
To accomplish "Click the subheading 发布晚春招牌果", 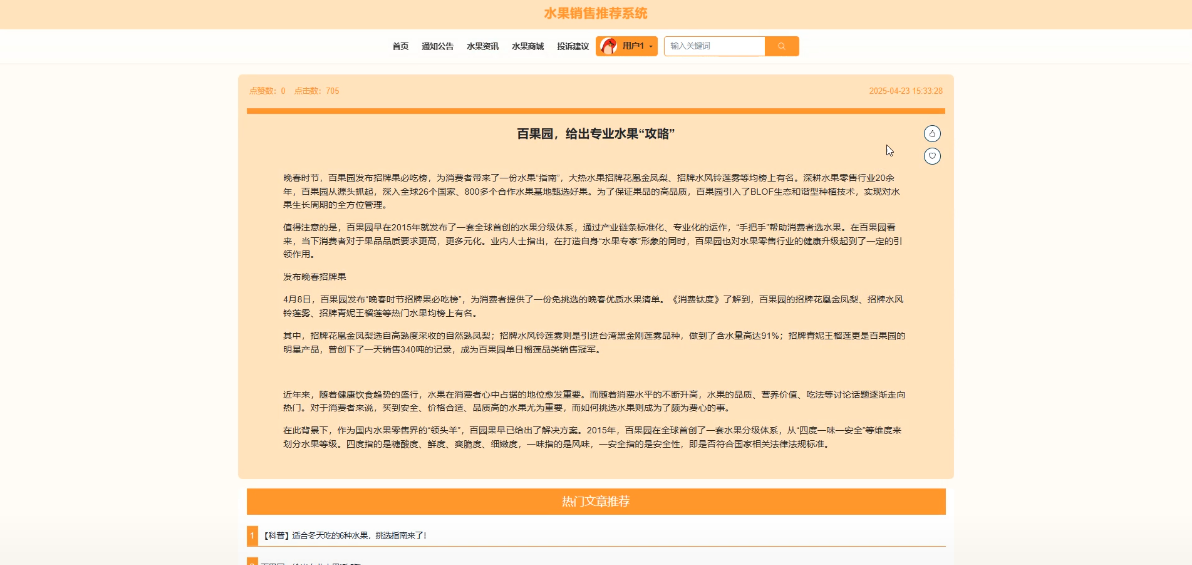I will [315, 277].
